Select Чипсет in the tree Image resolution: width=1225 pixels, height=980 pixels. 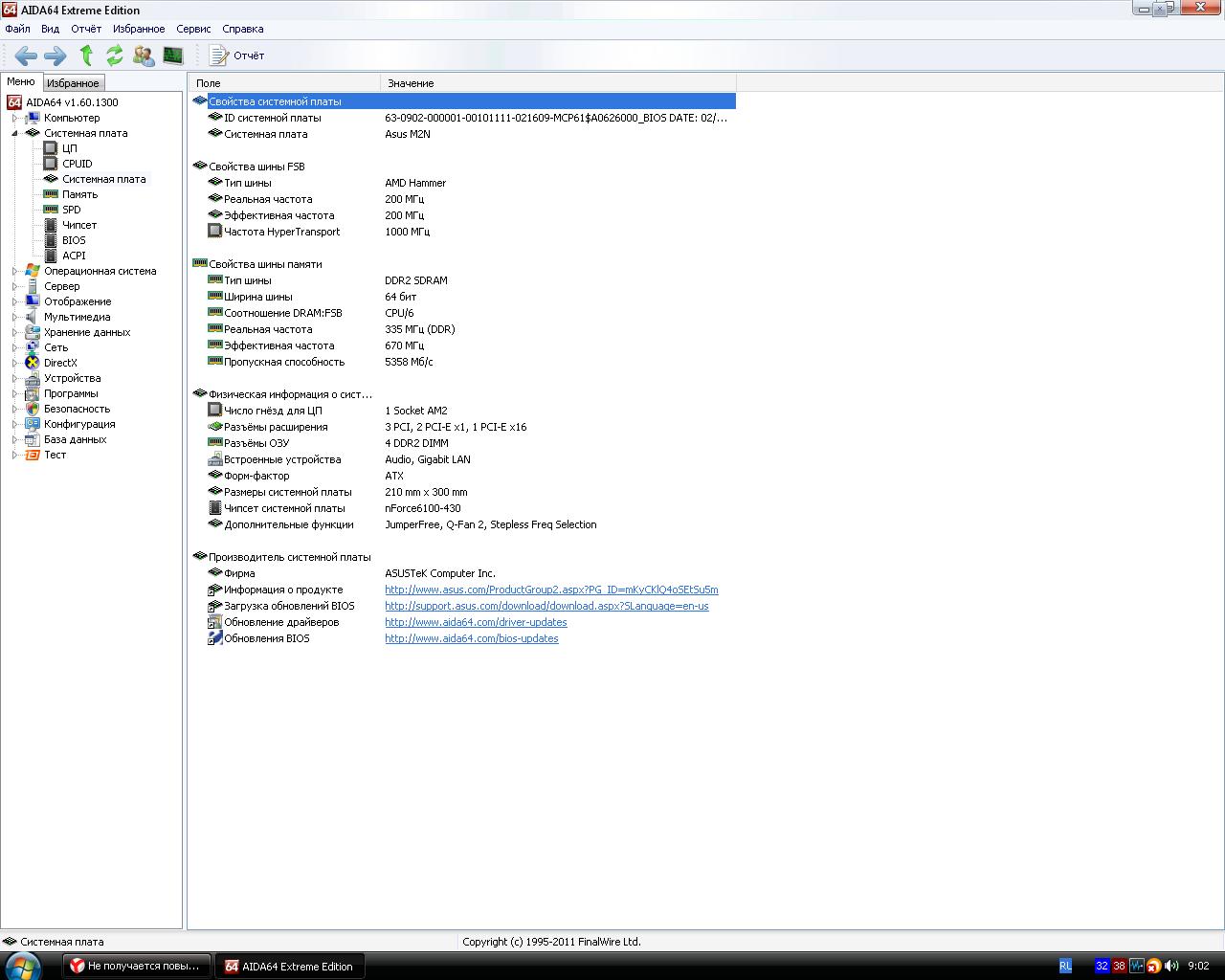tap(79, 225)
